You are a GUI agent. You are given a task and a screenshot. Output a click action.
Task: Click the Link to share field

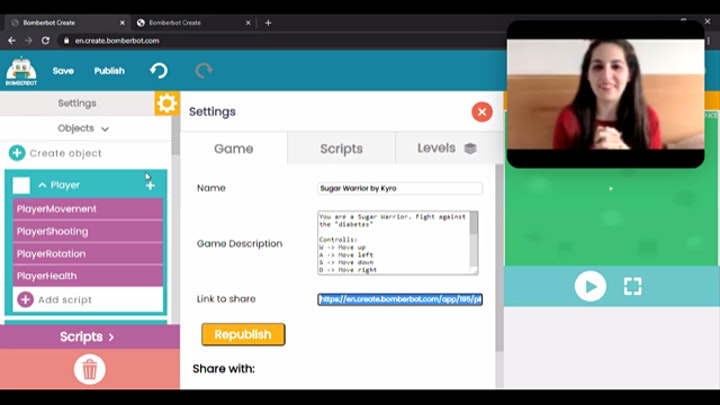pos(400,299)
